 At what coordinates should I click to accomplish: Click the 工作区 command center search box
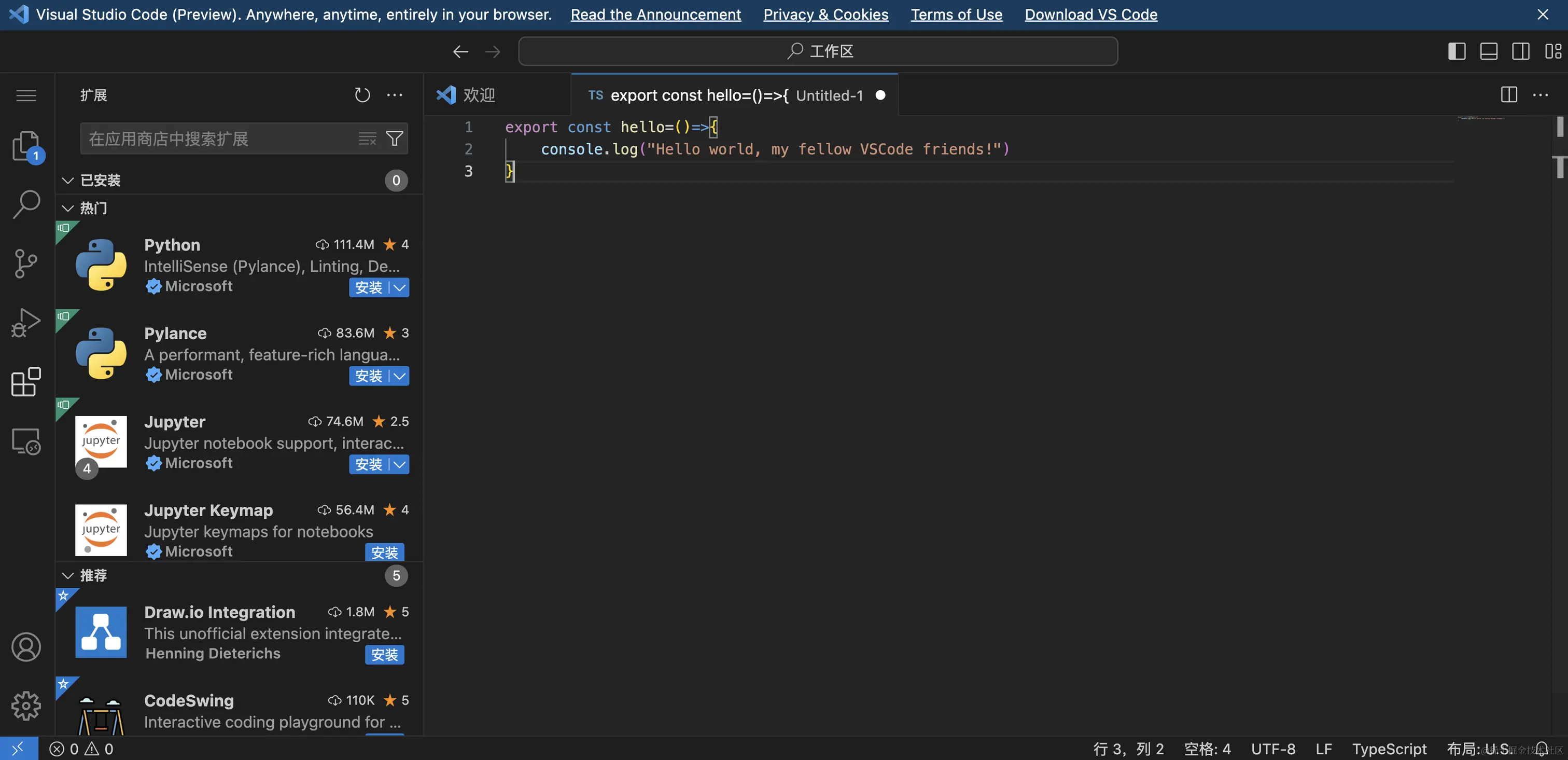pyautogui.click(x=818, y=52)
